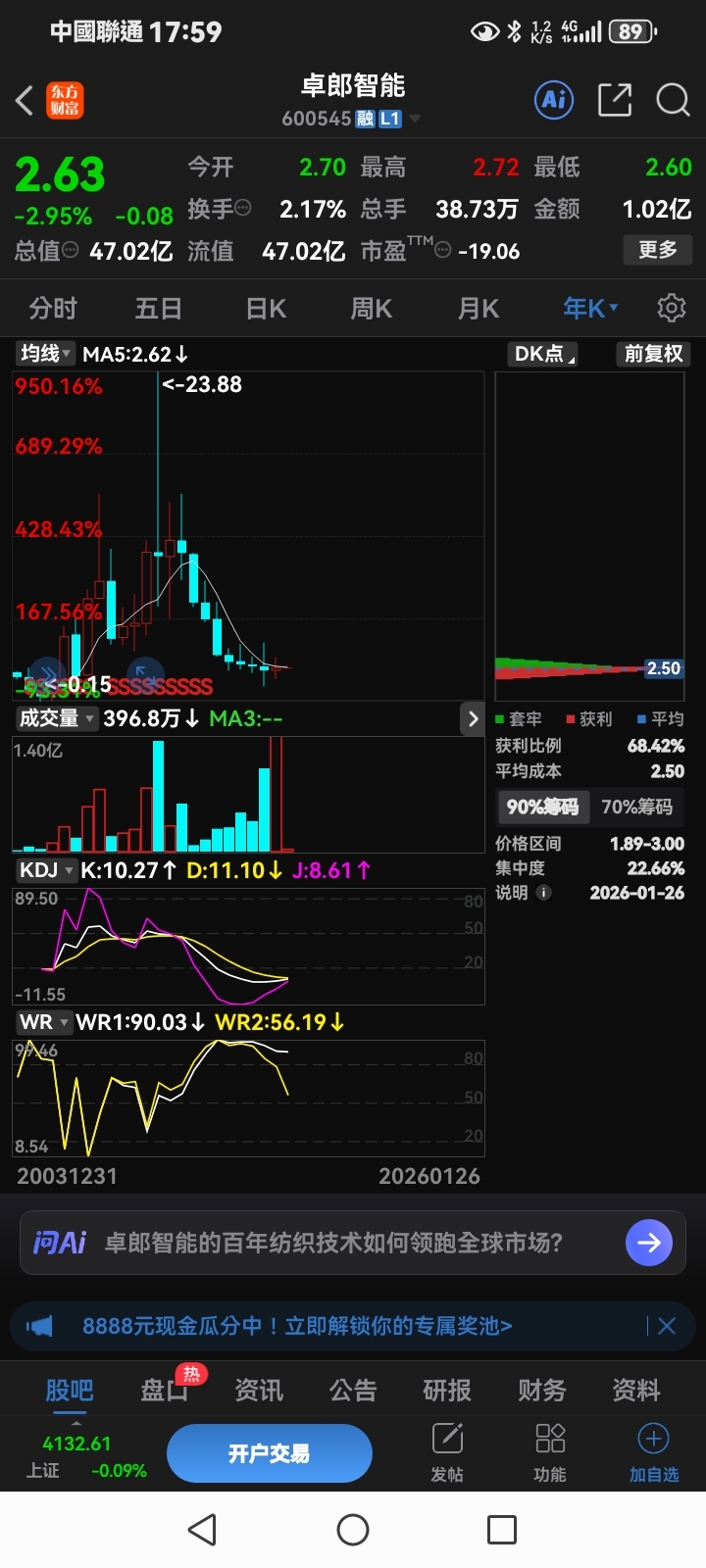Select 90%筹码 option

tap(542, 807)
